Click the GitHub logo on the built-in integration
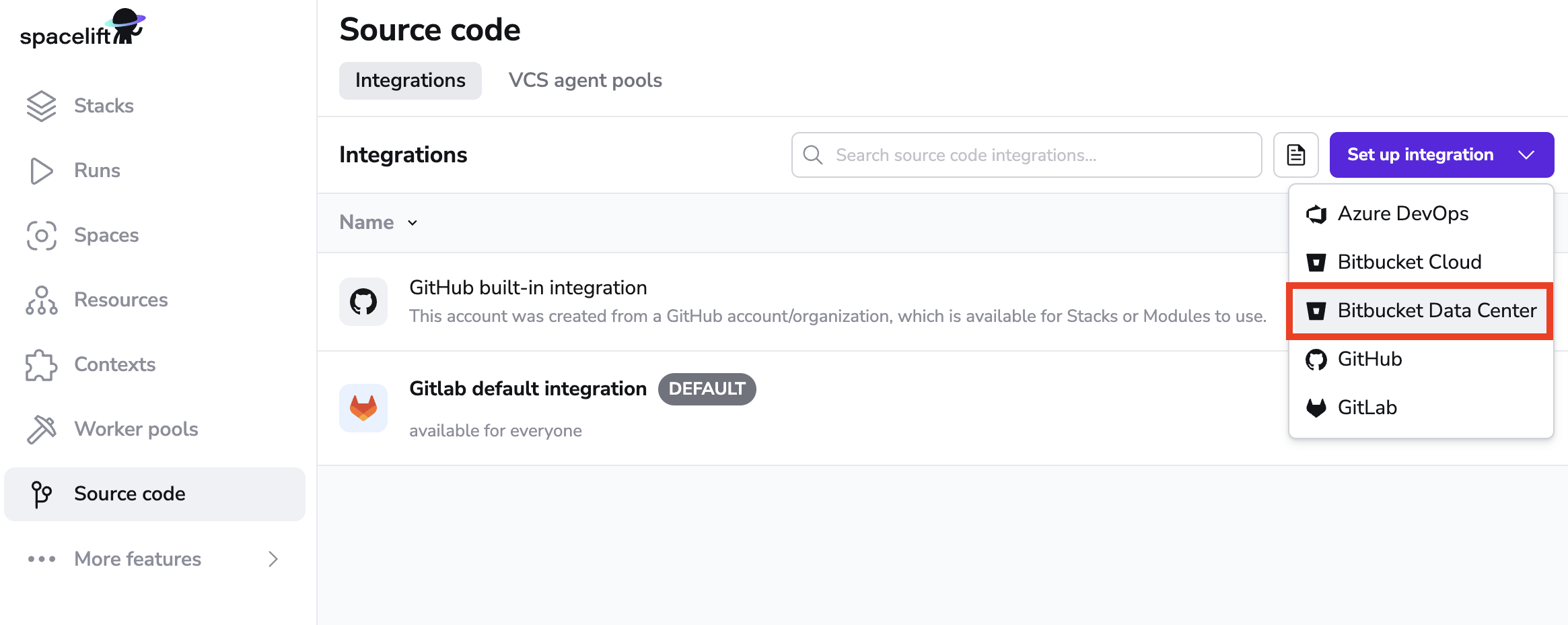1568x625 pixels. [x=363, y=301]
